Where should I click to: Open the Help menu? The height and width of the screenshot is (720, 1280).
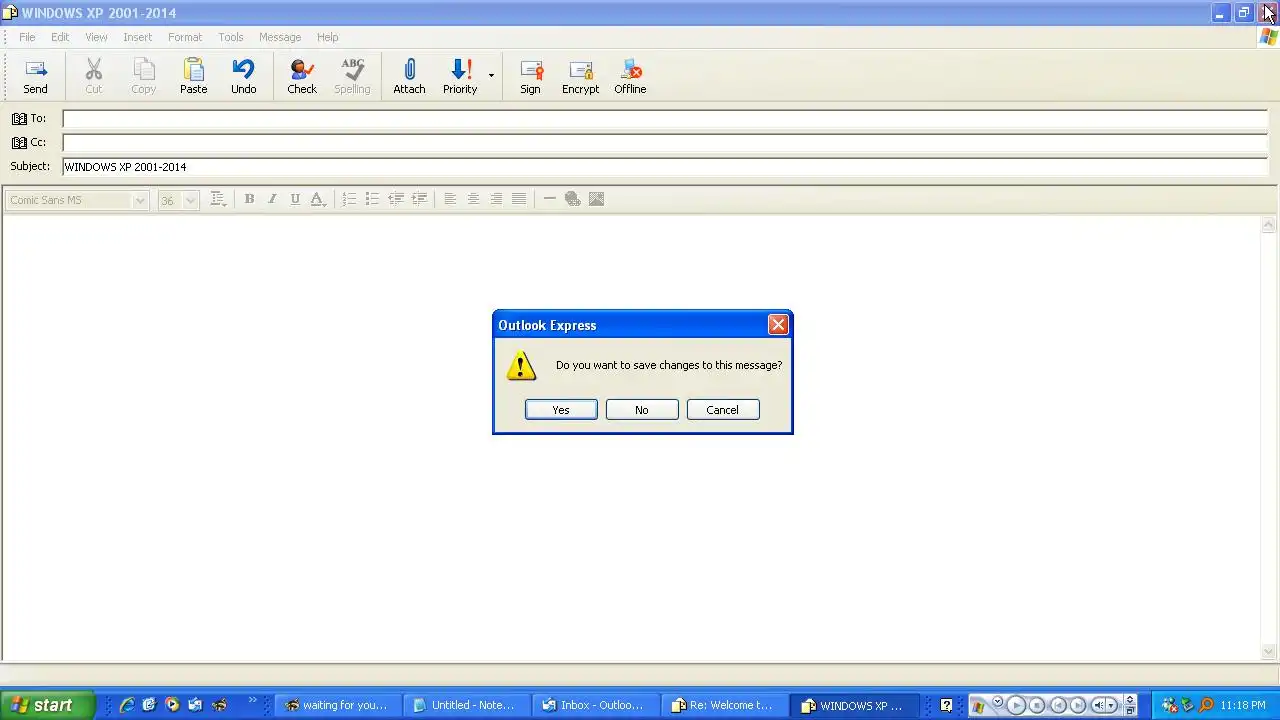(328, 37)
